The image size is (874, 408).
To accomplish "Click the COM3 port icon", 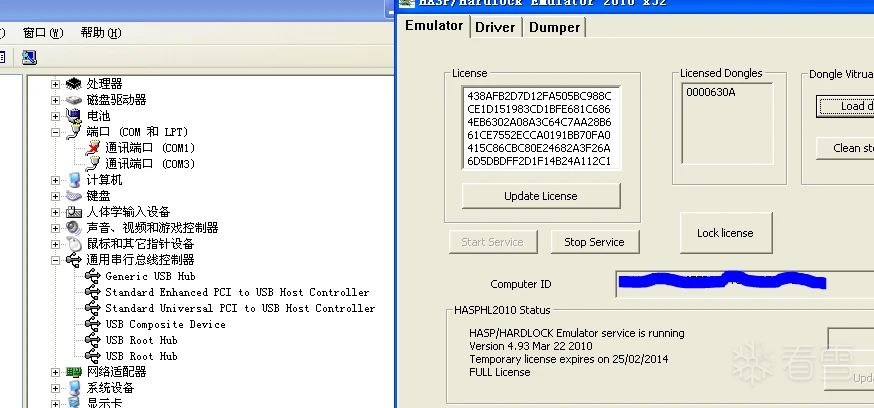I will 94,164.
